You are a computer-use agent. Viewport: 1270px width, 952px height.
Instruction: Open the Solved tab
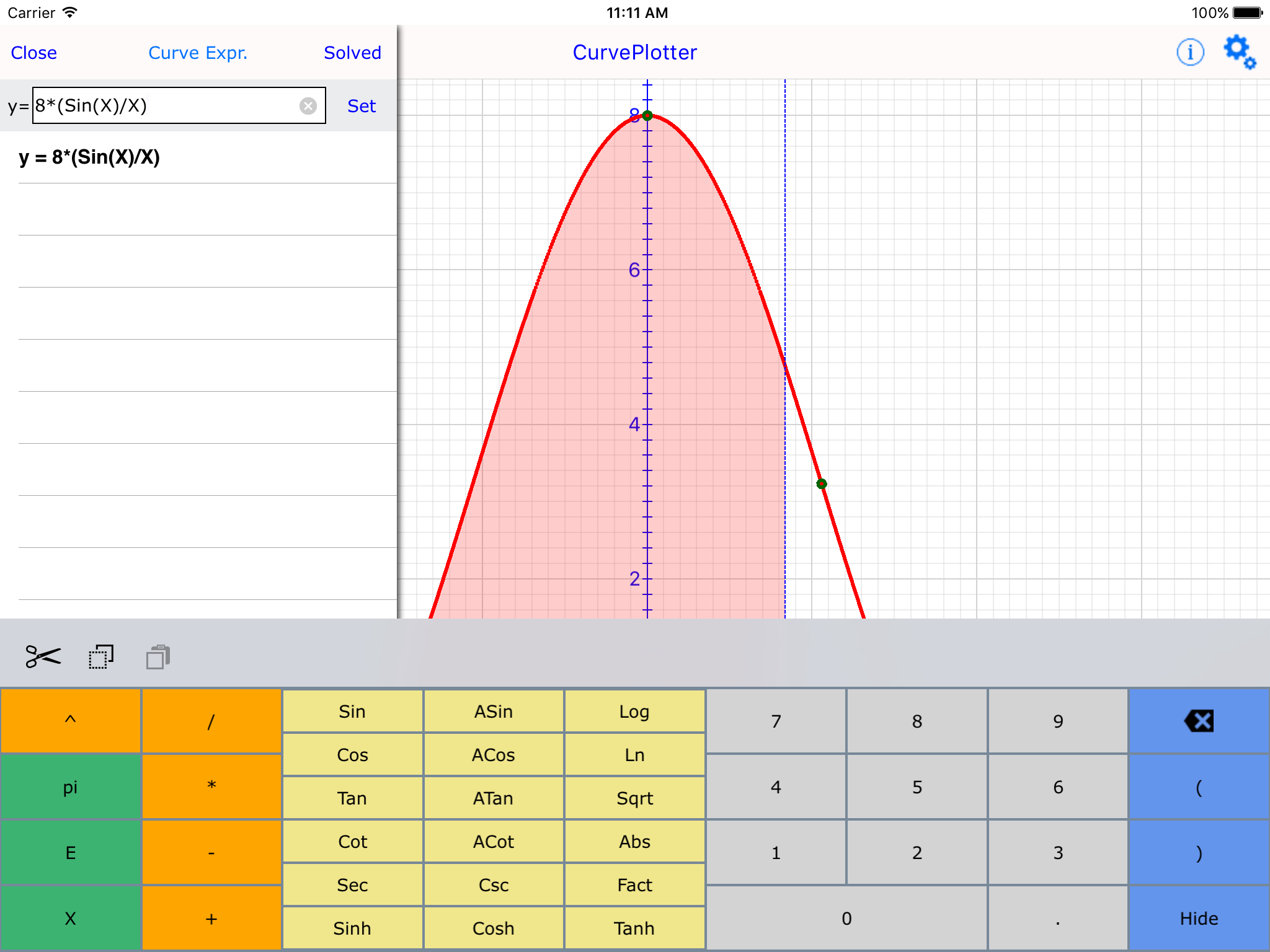[352, 53]
